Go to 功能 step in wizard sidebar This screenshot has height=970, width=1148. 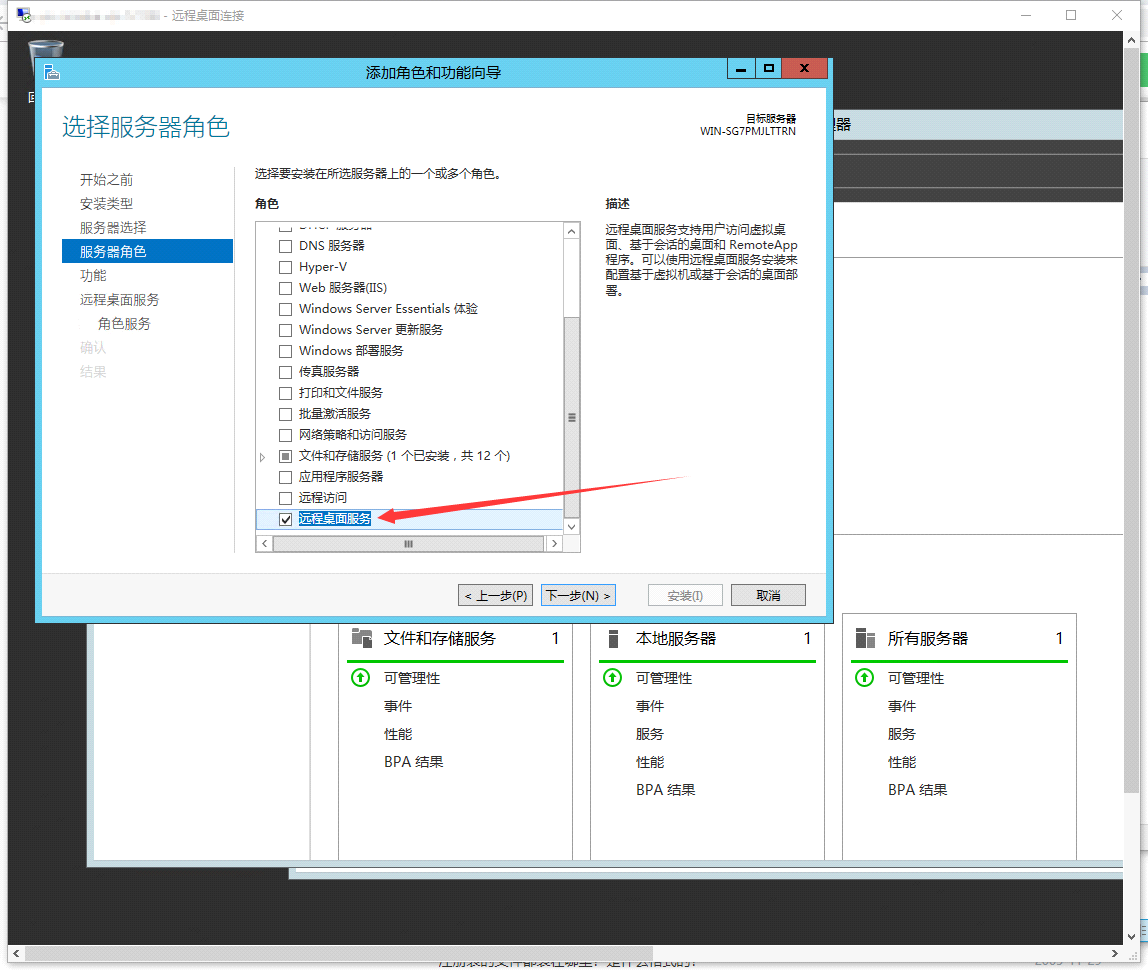click(93, 275)
